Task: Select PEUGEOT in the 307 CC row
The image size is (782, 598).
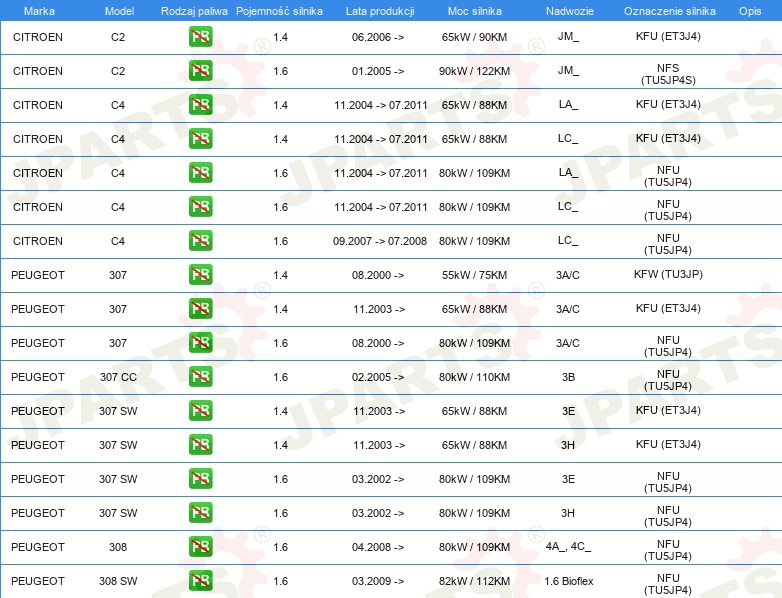Action: tap(38, 377)
